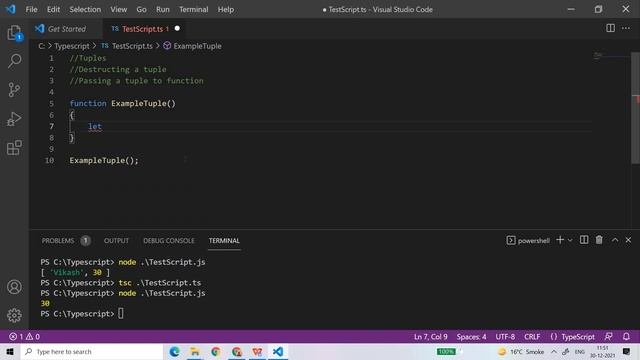The image size is (640, 360).
Task: Switch to the Get Started tab
Action: tap(66, 29)
